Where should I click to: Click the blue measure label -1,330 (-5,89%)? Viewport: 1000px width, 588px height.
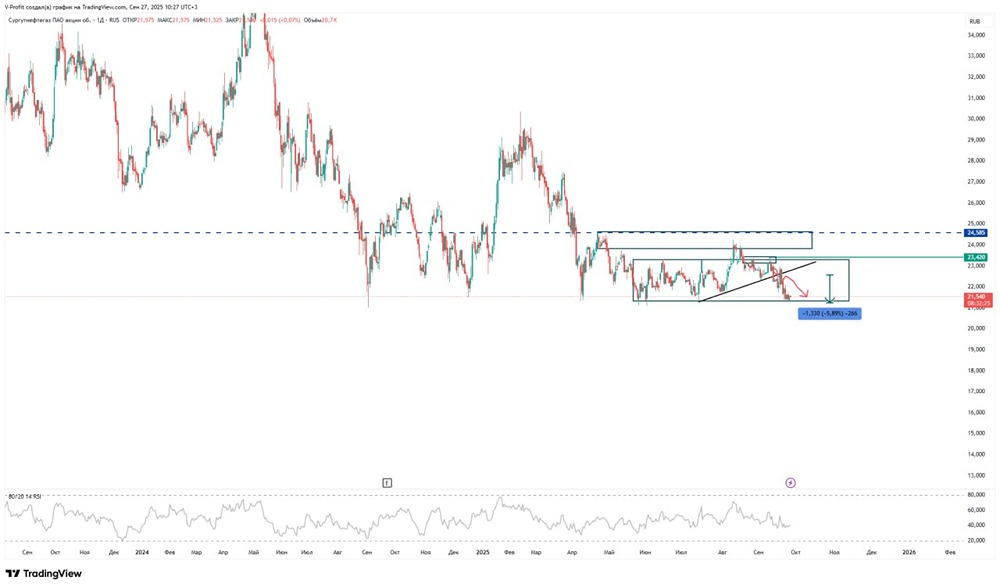click(829, 313)
